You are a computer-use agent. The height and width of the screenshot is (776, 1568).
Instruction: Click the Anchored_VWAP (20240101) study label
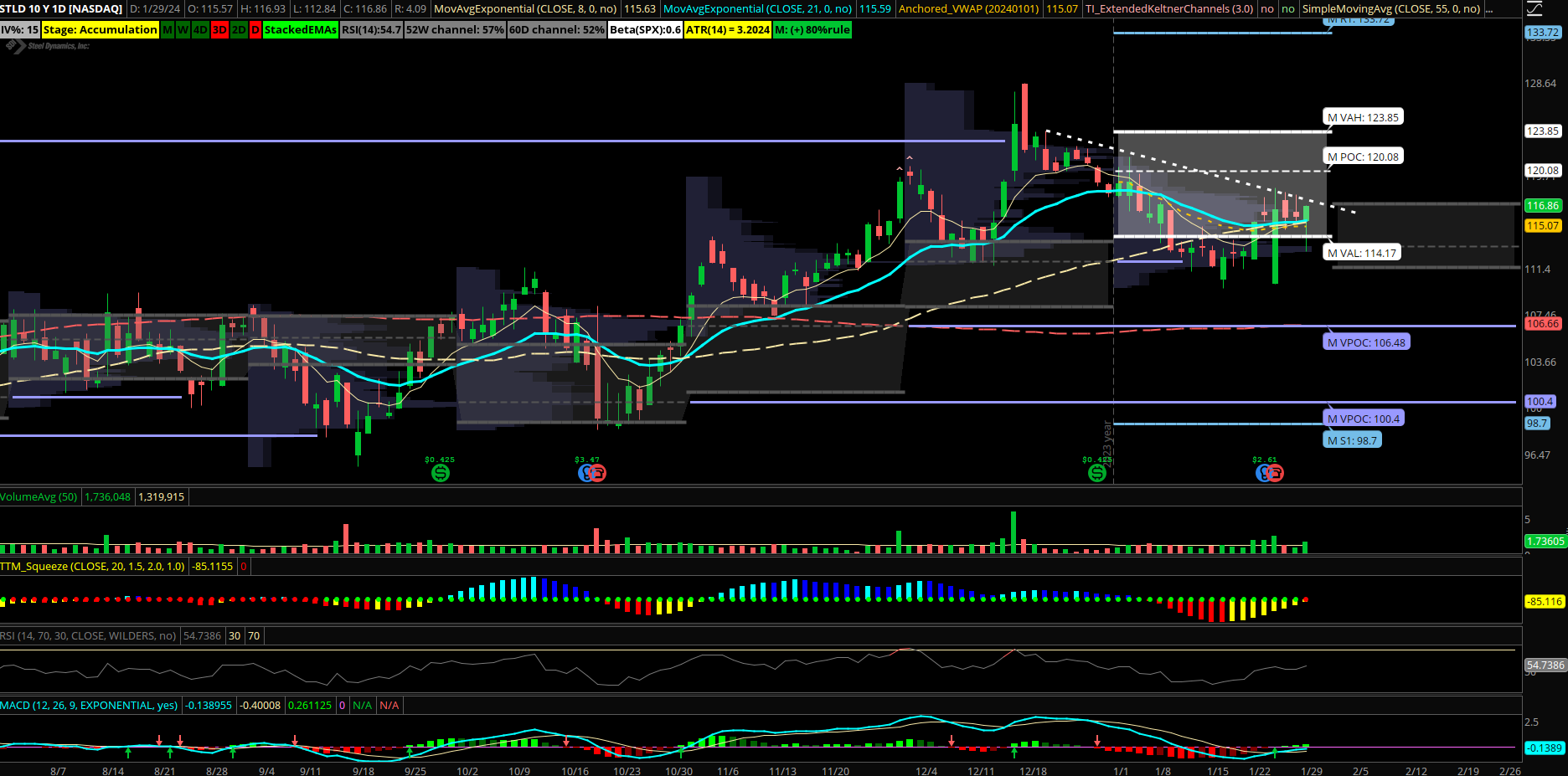click(x=969, y=8)
